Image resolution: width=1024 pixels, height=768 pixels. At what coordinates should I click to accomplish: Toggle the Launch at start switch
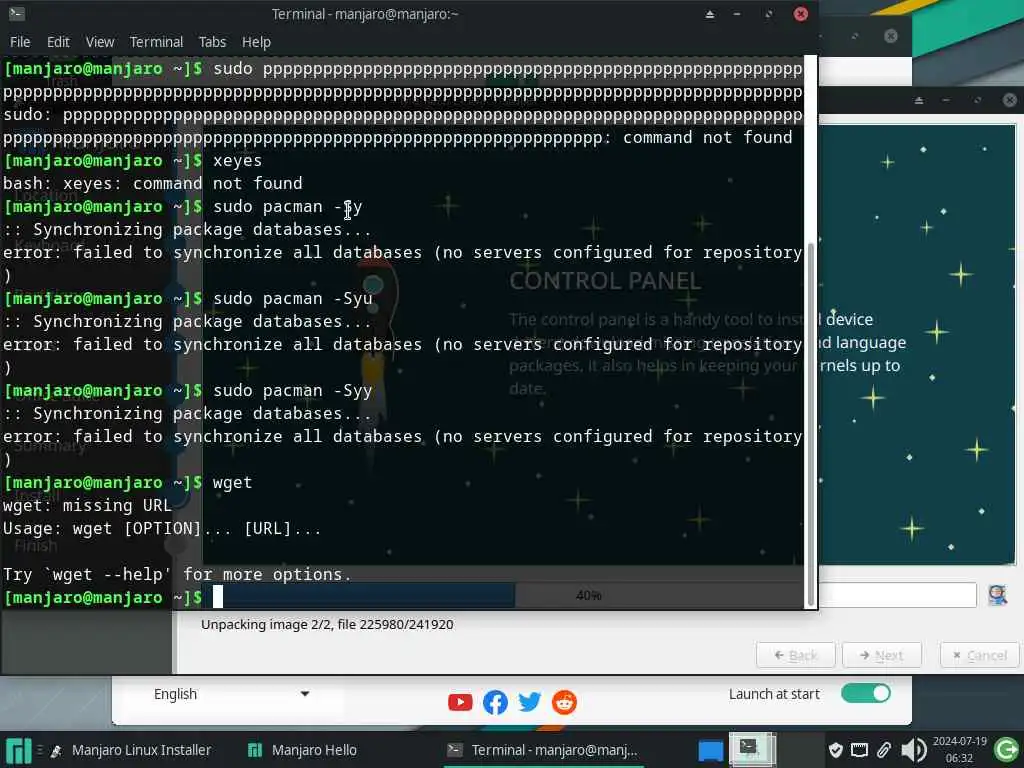coord(865,693)
